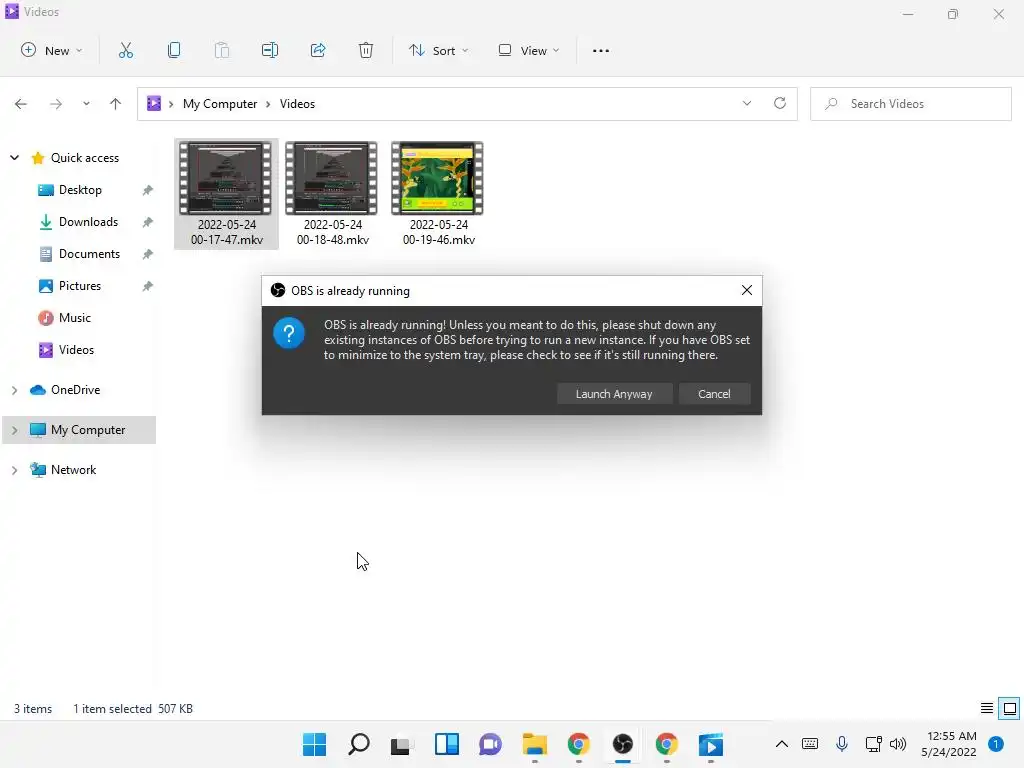
Task: Expand the OneDrive tree node
Action: pyautogui.click(x=14, y=390)
